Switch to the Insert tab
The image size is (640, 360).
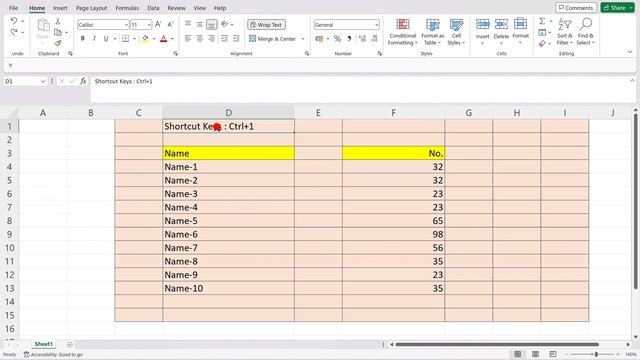(60, 8)
